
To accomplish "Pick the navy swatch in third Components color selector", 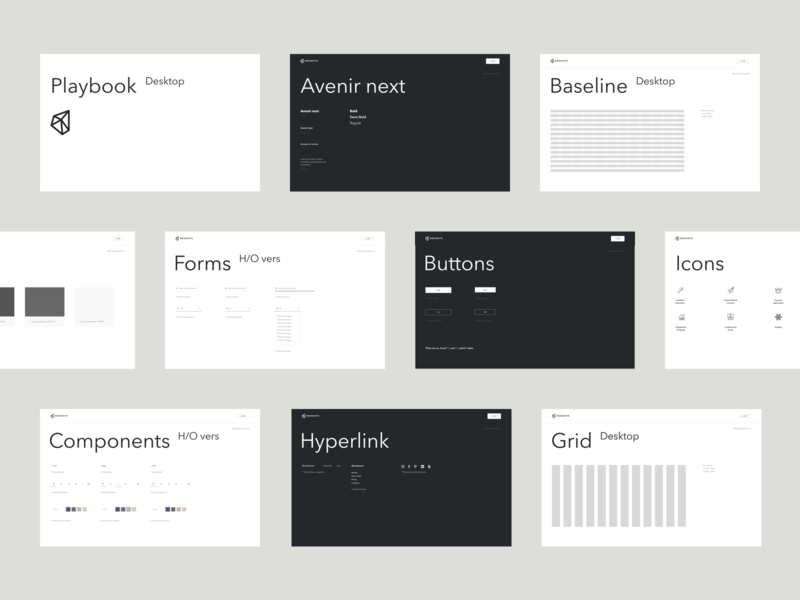I will [168, 509].
